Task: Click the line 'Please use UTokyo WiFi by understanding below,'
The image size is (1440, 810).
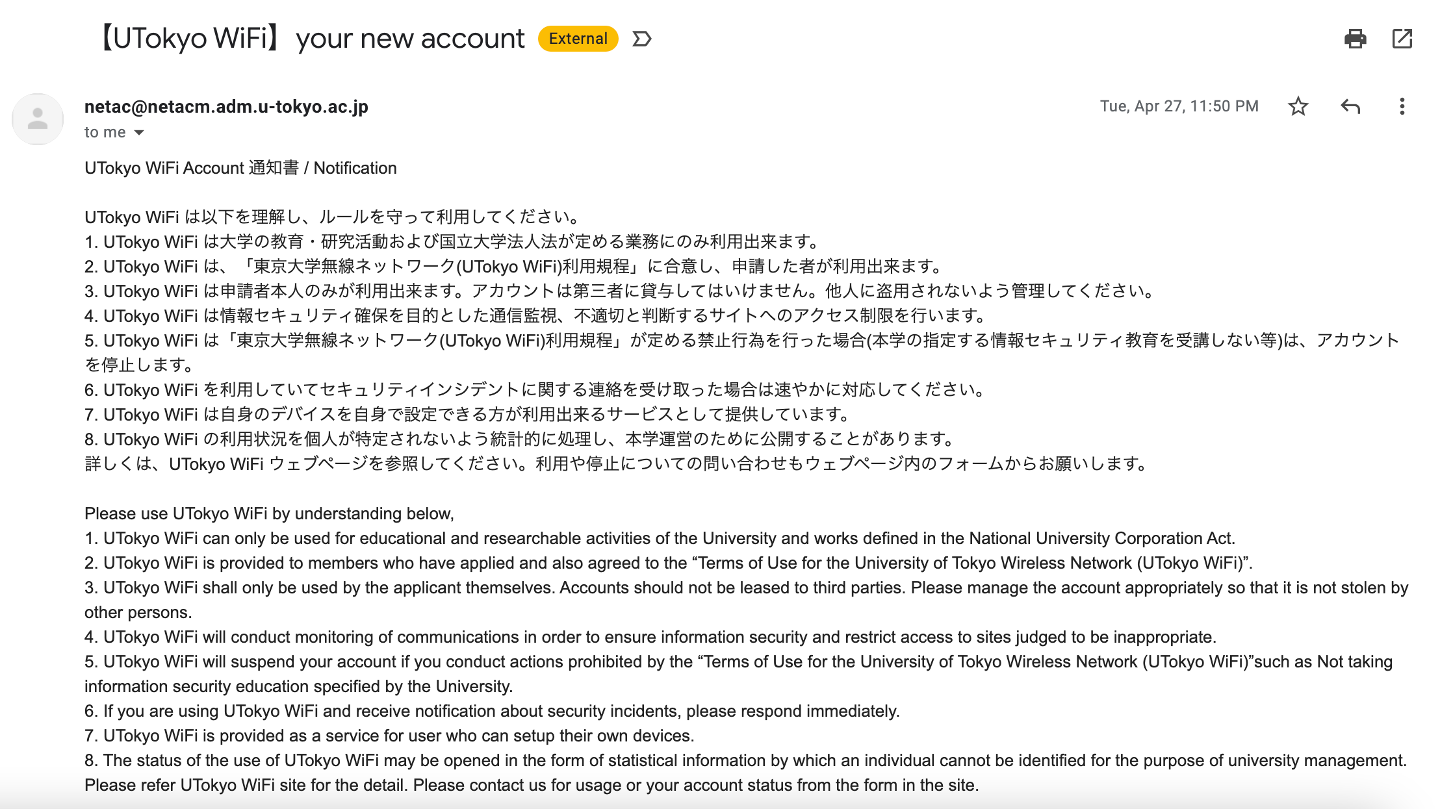Action: coord(269,514)
